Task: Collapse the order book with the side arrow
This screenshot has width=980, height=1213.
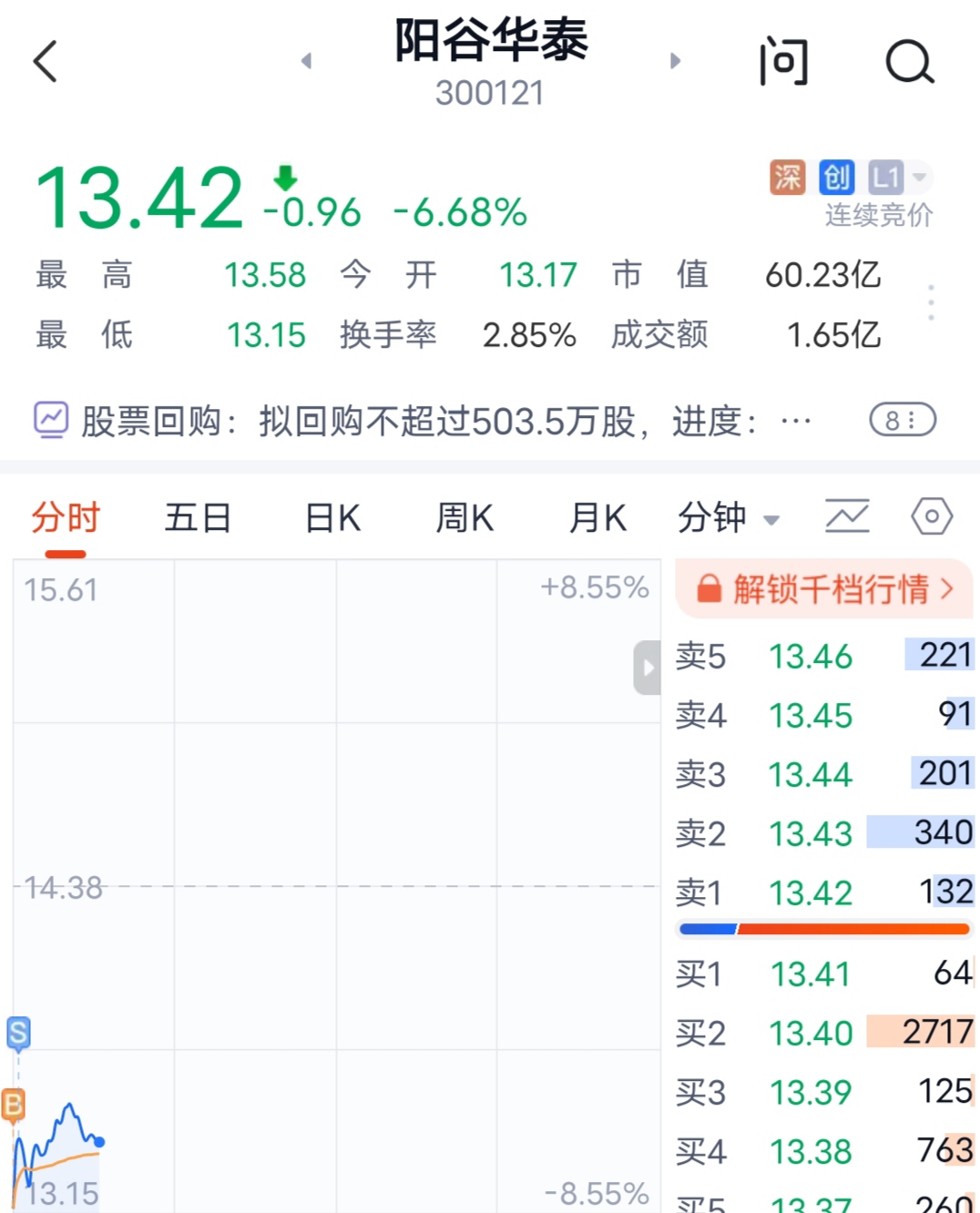Action: tap(647, 668)
